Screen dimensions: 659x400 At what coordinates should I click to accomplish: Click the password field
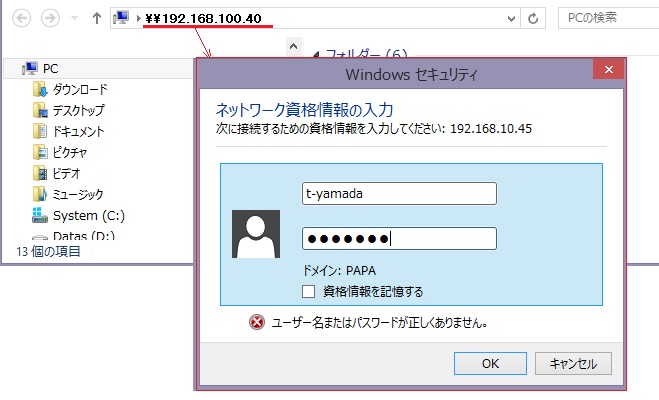pos(399,239)
